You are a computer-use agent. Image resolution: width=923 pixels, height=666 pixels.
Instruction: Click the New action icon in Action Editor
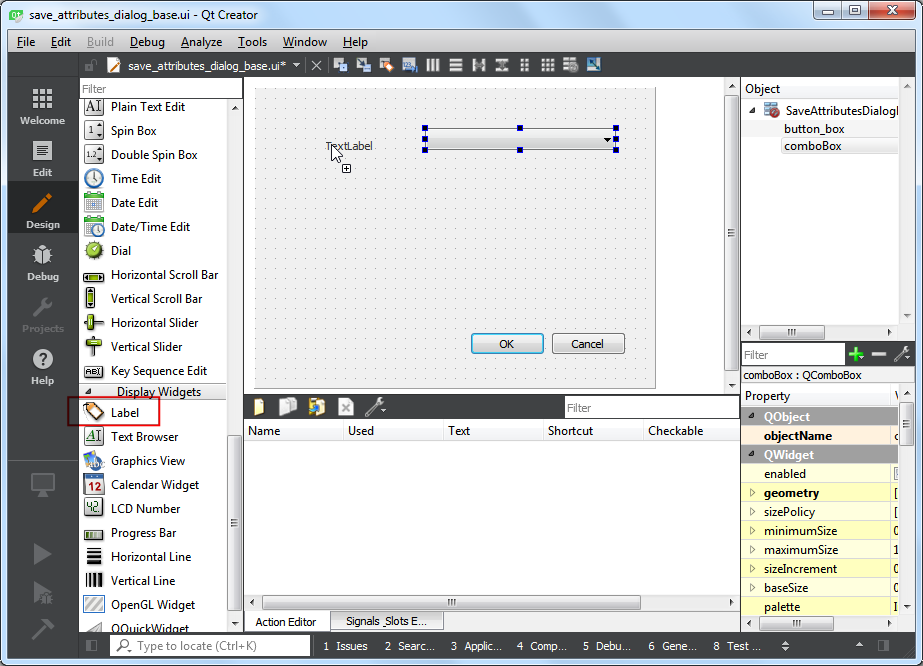(x=259, y=407)
